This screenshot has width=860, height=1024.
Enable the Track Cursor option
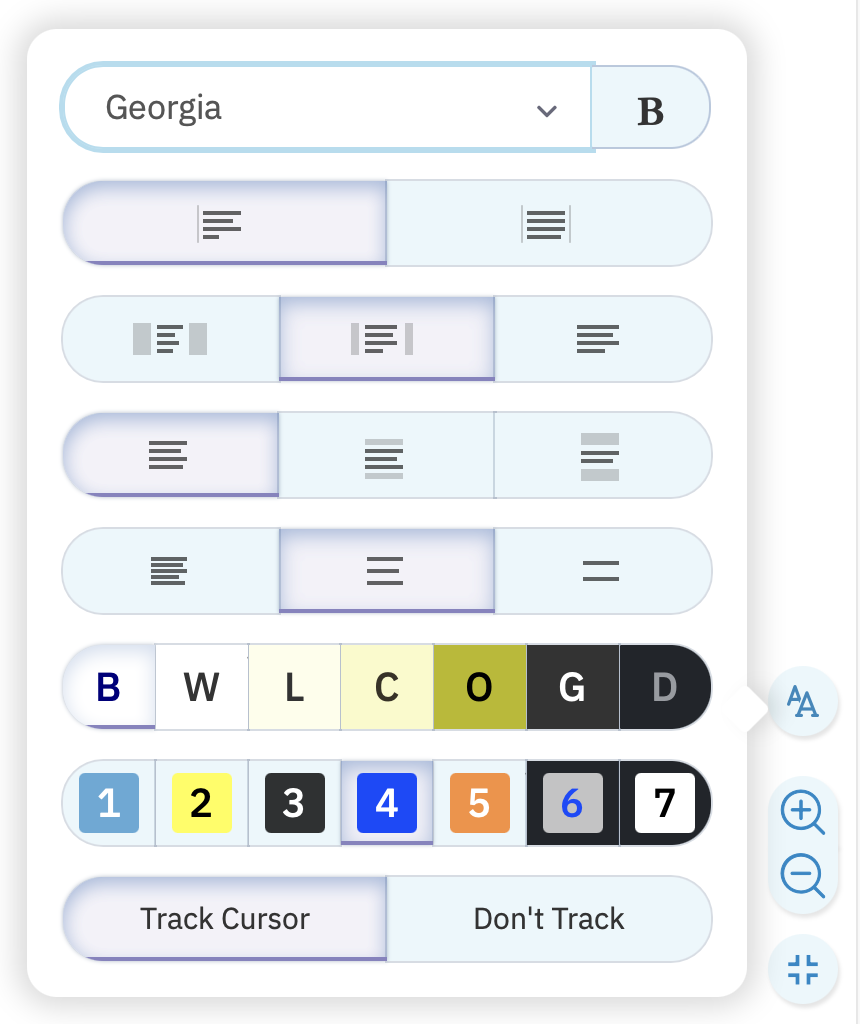[224, 919]
